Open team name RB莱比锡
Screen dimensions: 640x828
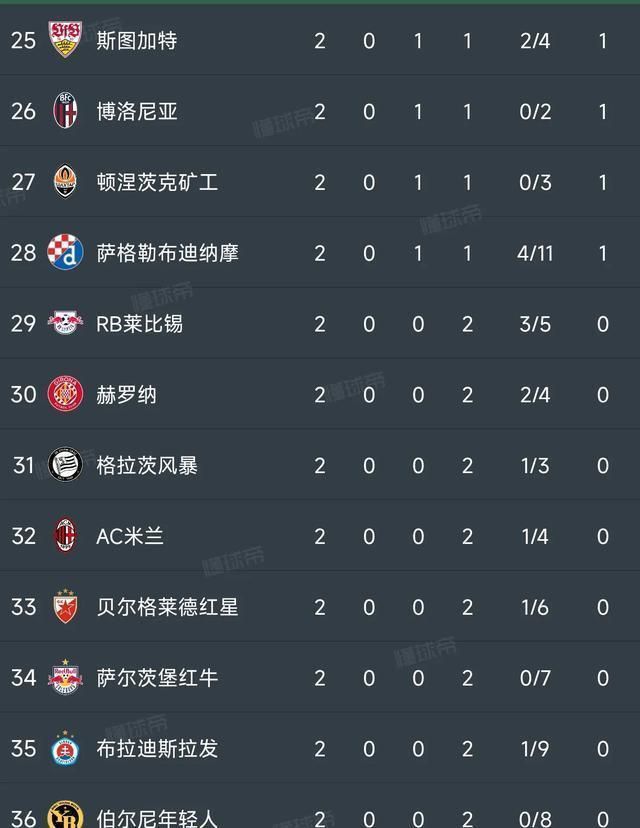[x=139, y=323]
